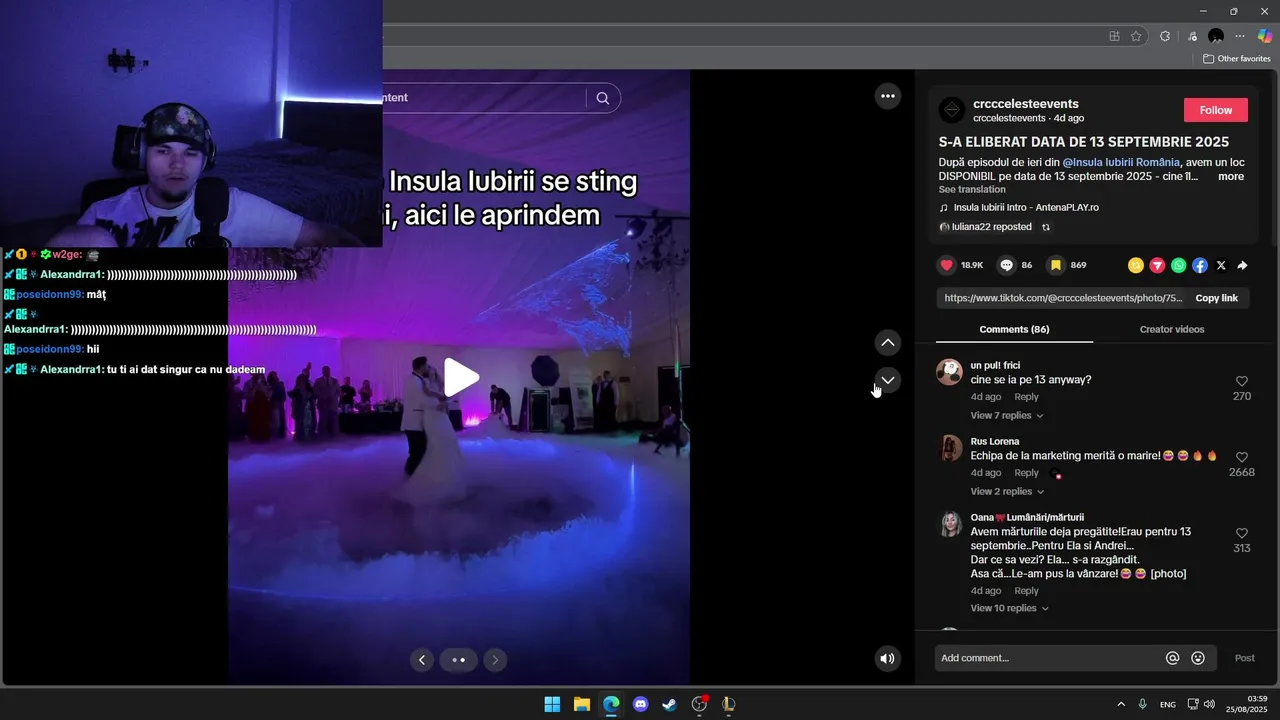1280x720 pixels.
Task: Open Edge Settings and more menu
Action: coord(1240,36)
